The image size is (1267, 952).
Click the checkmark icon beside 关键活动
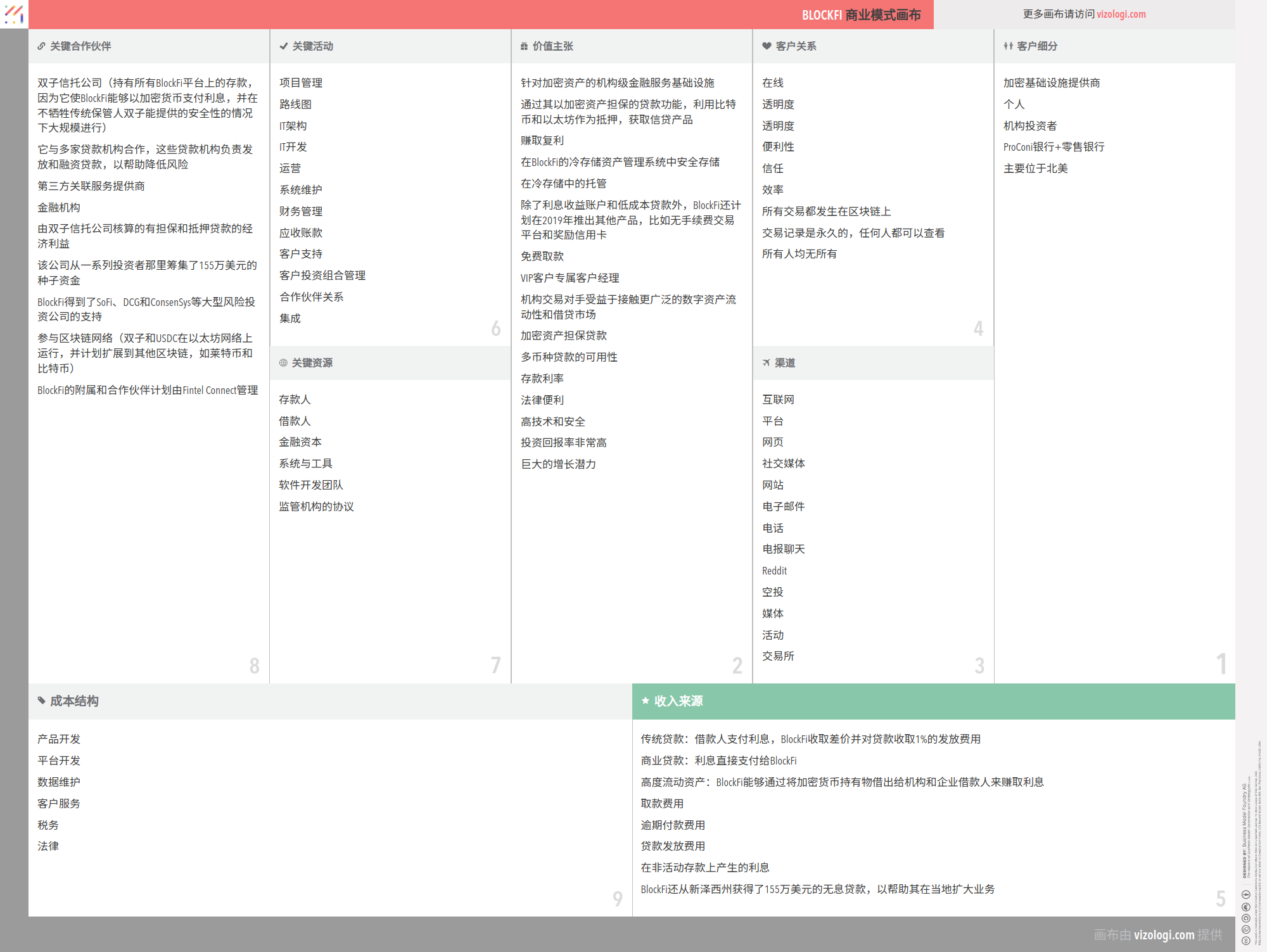tap(283, 46)
